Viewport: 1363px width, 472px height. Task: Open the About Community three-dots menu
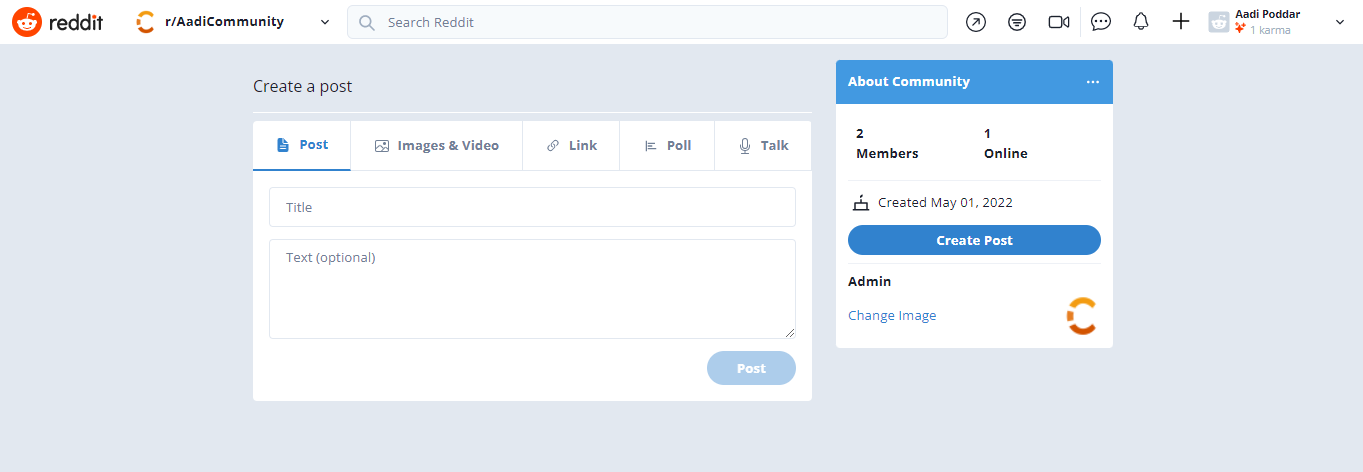tap(1093, 82)
